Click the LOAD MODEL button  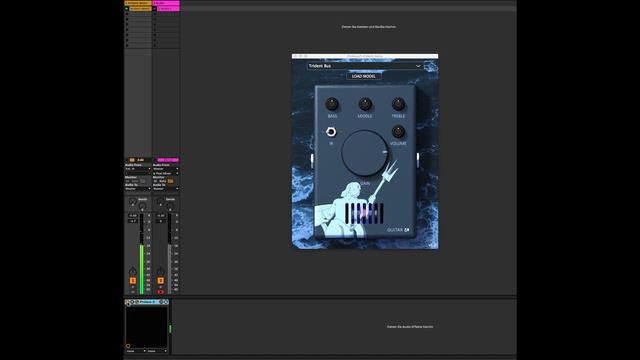coord(364,76)
